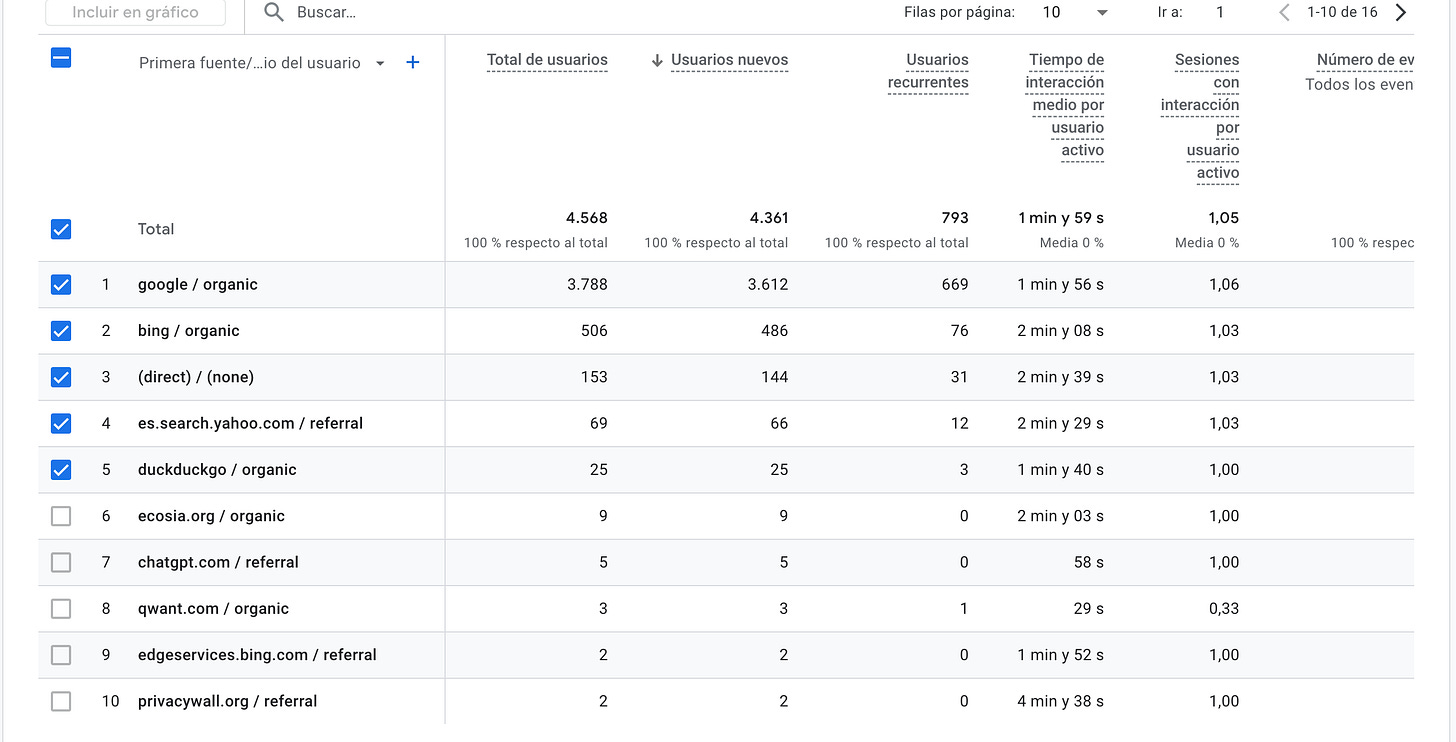
Task: Uncheck the Total row checkbox
Action: pyautogui.click(x=61, y=229)
